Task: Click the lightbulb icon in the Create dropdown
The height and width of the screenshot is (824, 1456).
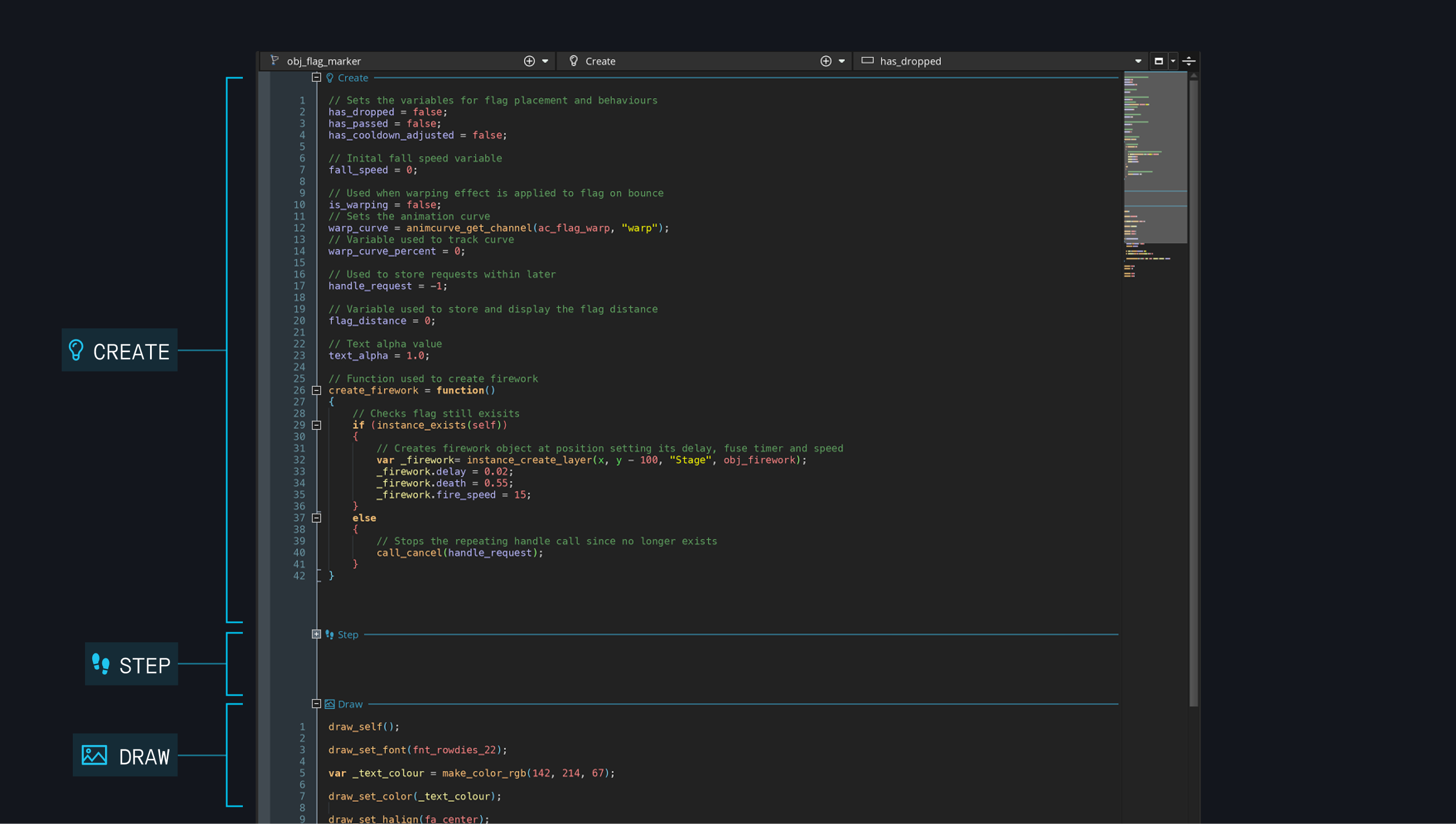Action: (x=574, y=61)
